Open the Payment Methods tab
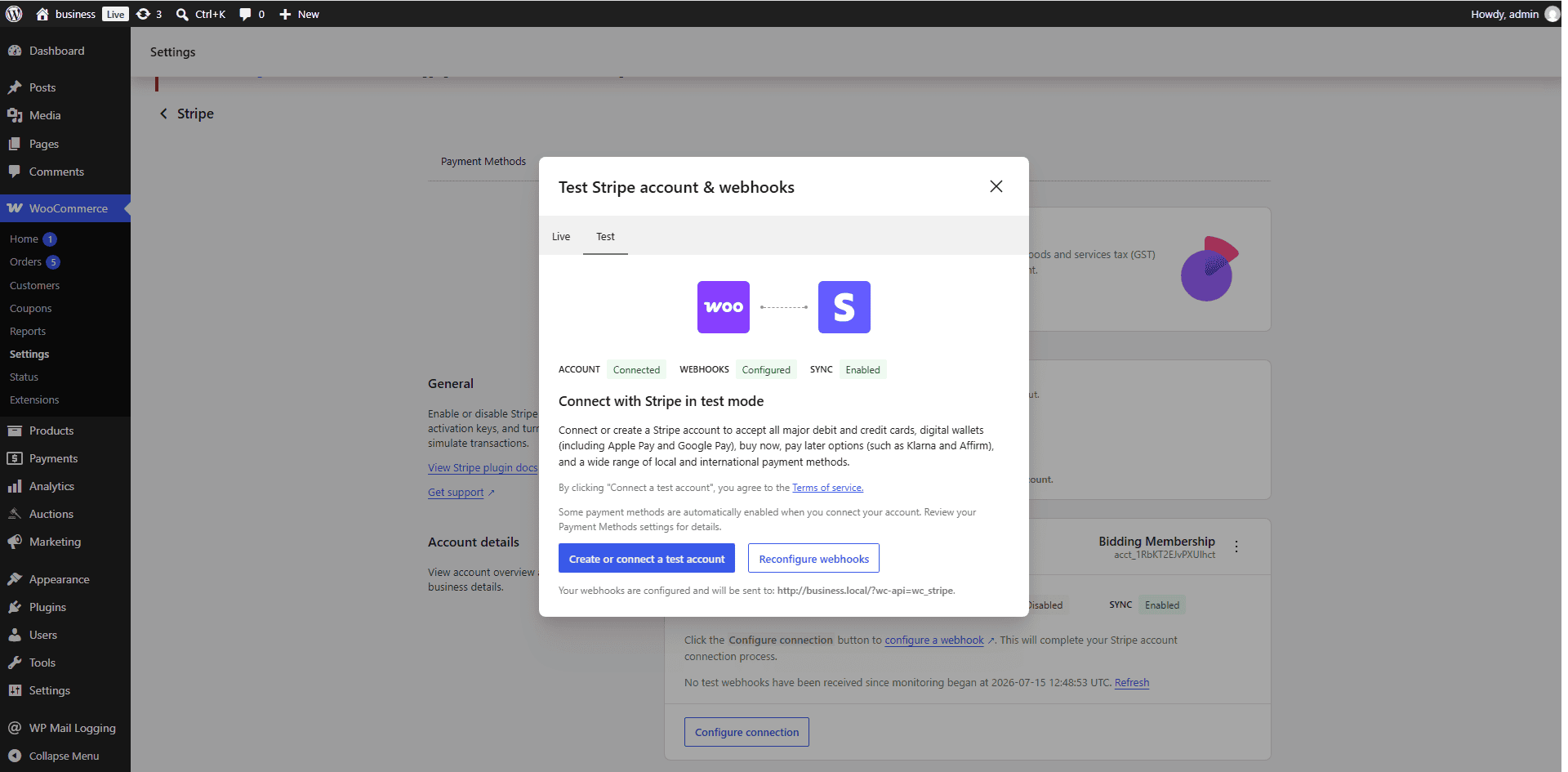Viewport: 1568px width, 772px height. pyautogui.click(x=483, y=162)
